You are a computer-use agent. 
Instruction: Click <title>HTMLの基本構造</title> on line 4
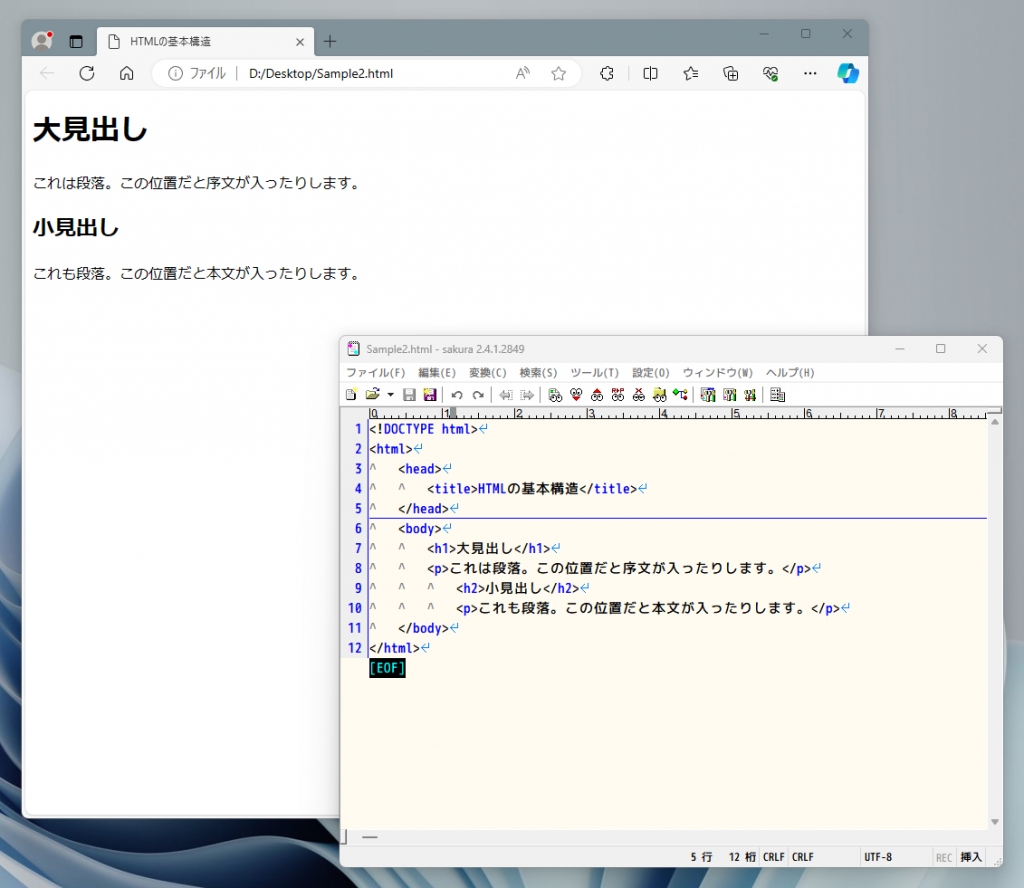pyautogui.click(x=532, y=488)
